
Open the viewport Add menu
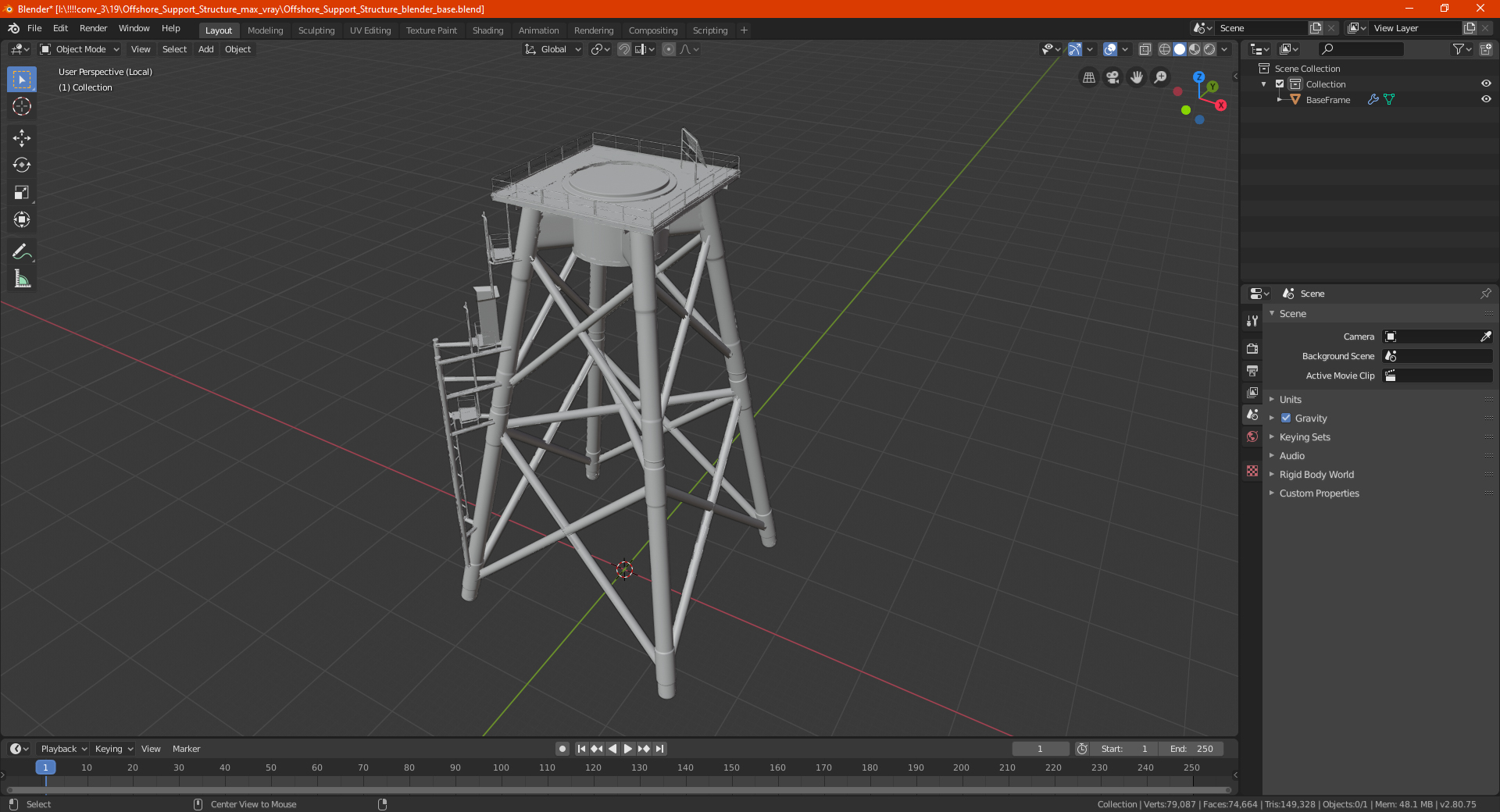pyautogui.click(x=205, y=49)
